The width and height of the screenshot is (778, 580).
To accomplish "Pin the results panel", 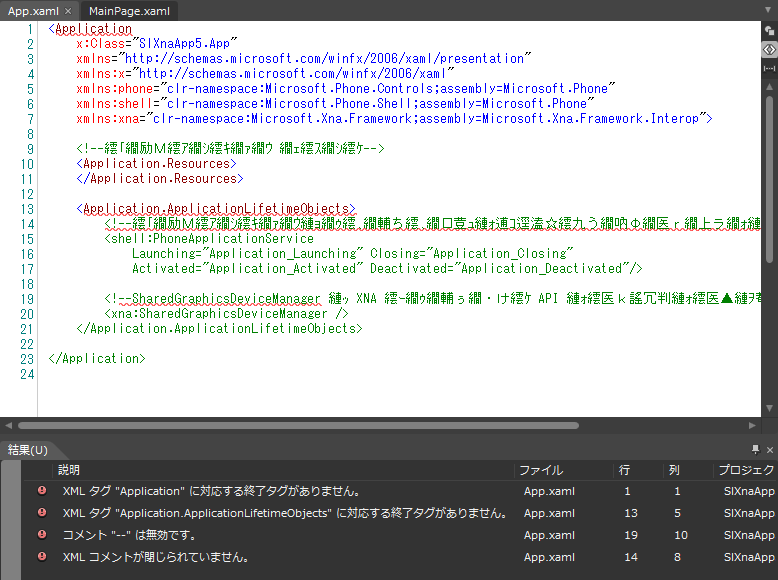I will pos(756,450).
